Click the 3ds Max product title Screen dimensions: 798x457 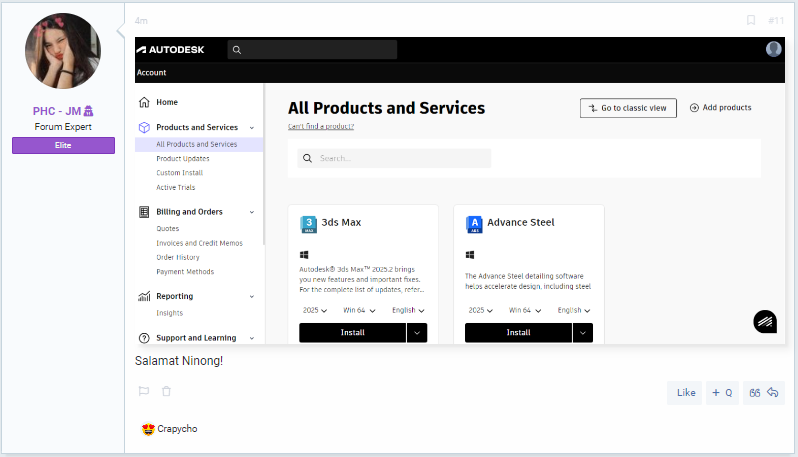pyautogui.click(x=341, y=222)
